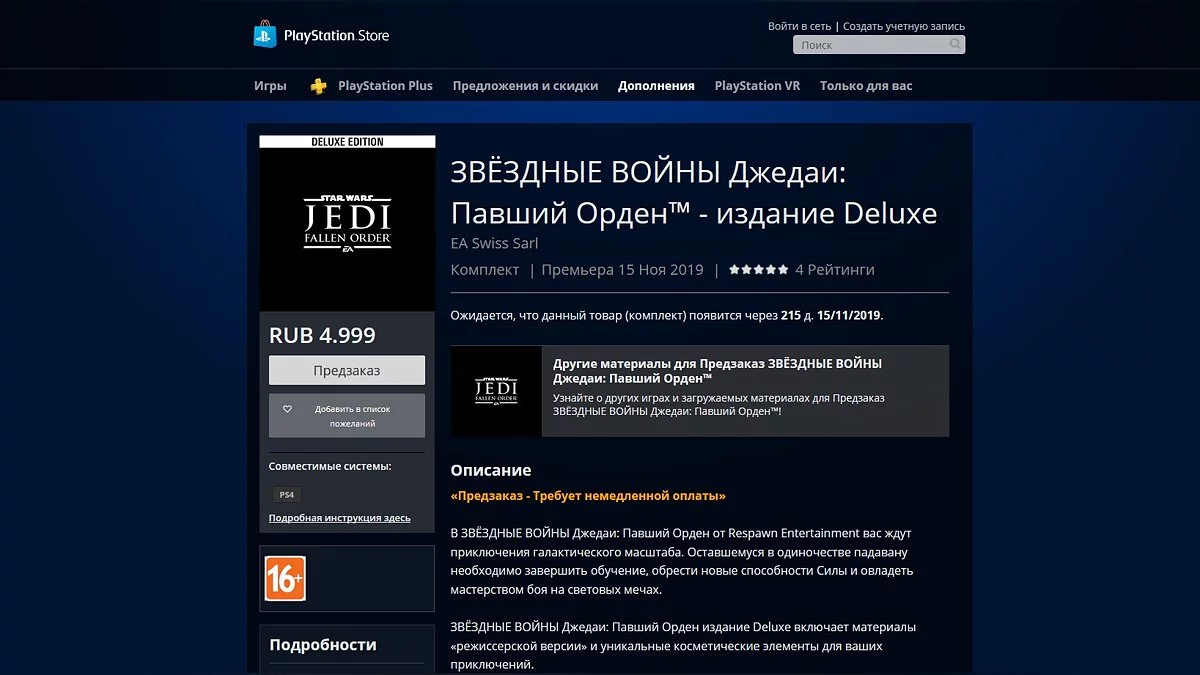This screenshot has height=675, width=1200.
Task: Click the Совместимые системы label
Action: (330, 466)
